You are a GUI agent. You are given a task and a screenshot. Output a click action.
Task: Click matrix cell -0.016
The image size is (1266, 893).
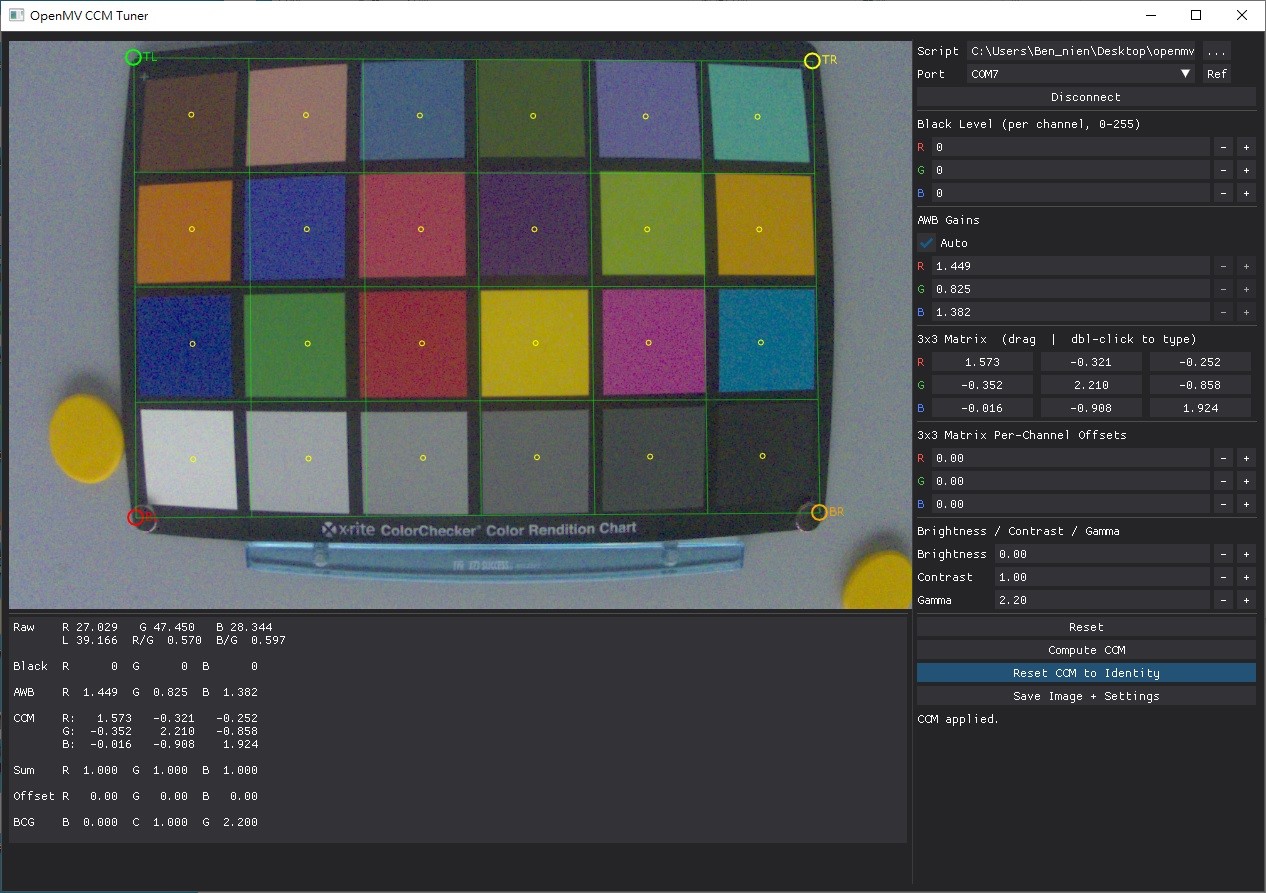click(982, 408)
